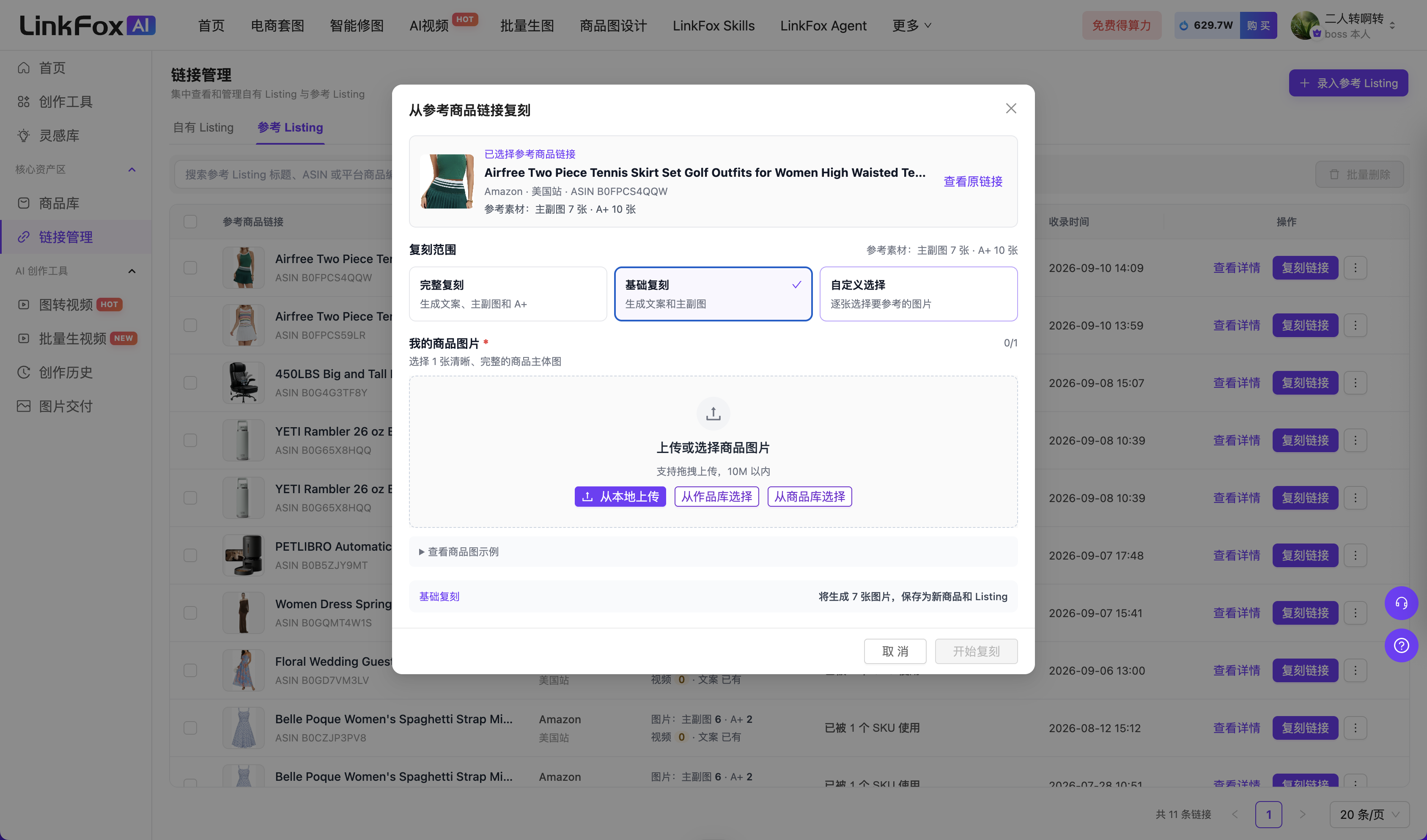Open 图片交付 image icon in sidebar

coord(23,406)
